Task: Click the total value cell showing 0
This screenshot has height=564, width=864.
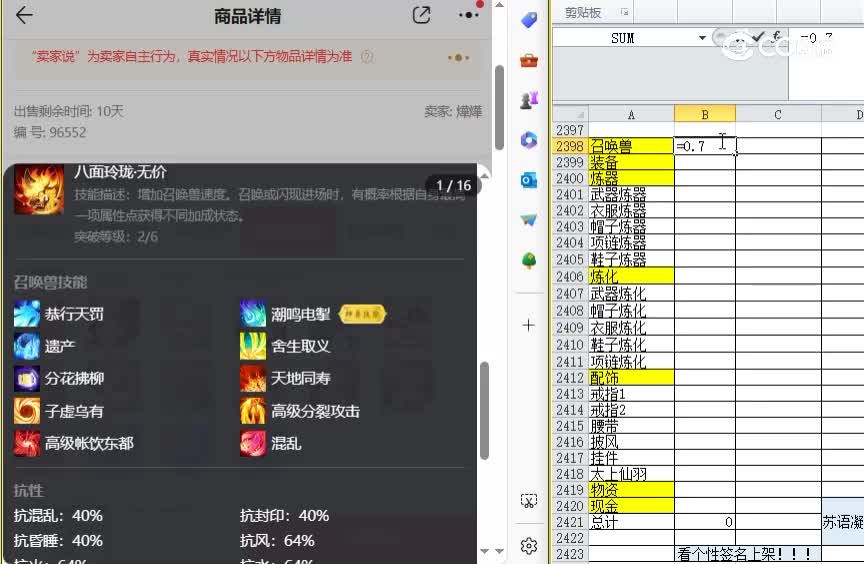Action: [x=705, y=522]
